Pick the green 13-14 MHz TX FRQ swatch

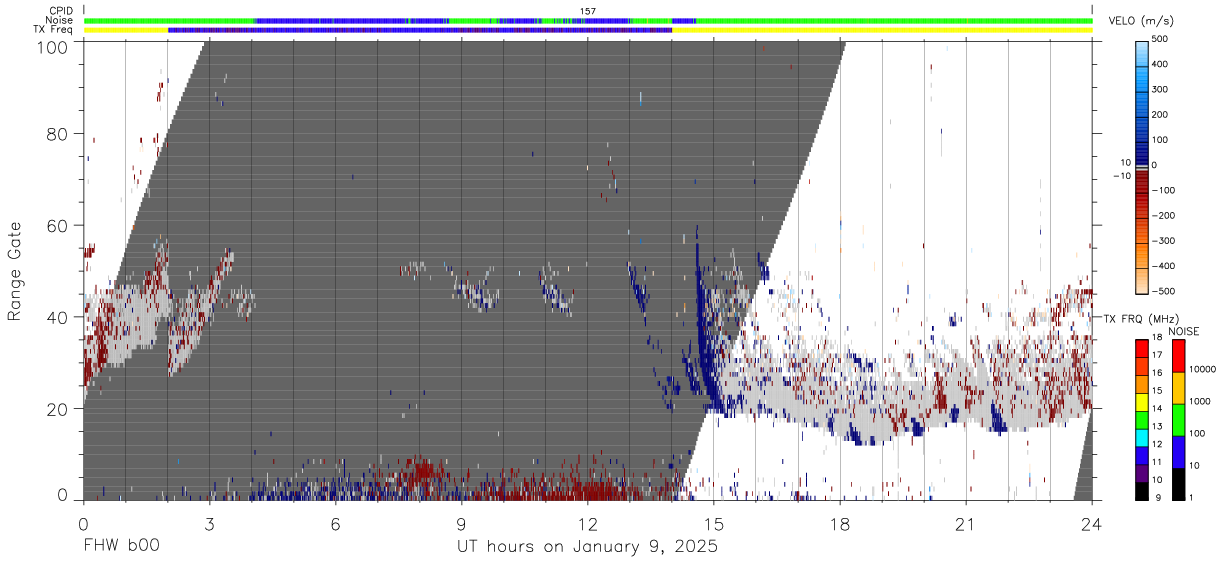[x=1141, y=418]
